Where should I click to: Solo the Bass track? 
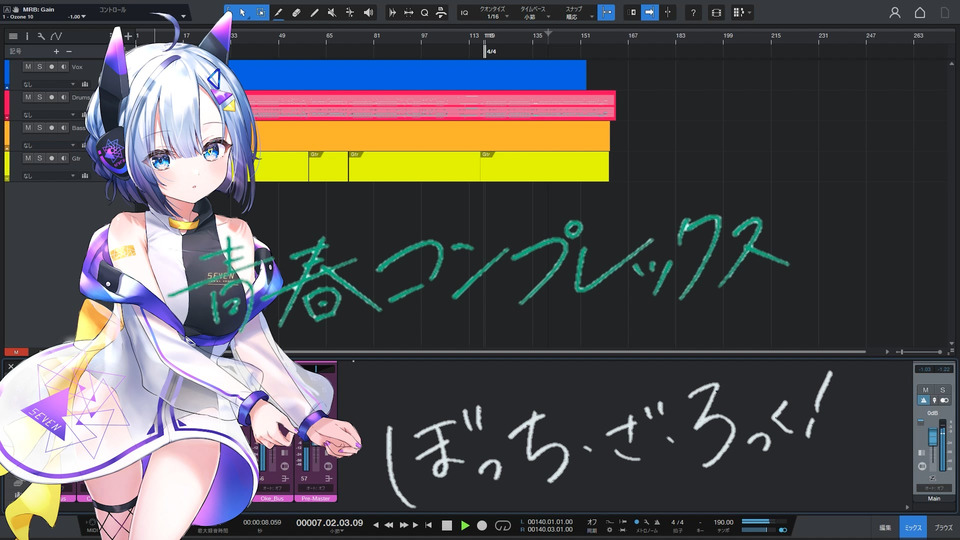[x=40, y=128]
